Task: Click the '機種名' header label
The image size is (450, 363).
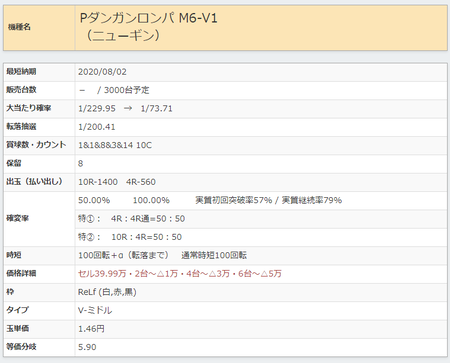Action: pyautogui.click(x=19, y=27)
